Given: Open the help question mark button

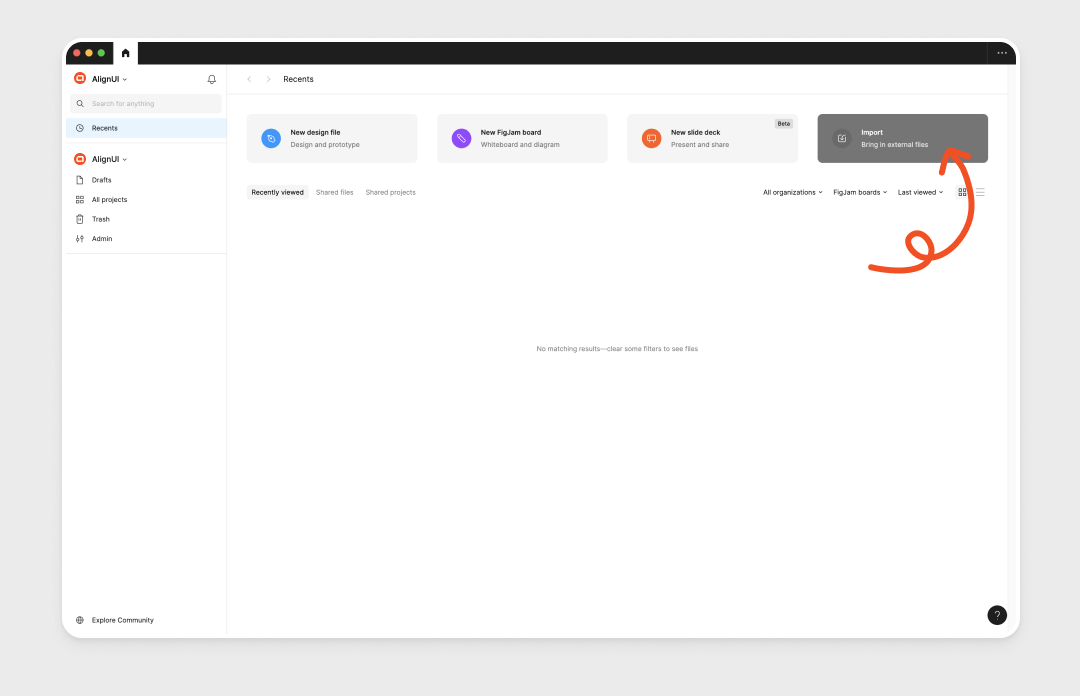Looking at the screenshot, I should coord(996,615).
